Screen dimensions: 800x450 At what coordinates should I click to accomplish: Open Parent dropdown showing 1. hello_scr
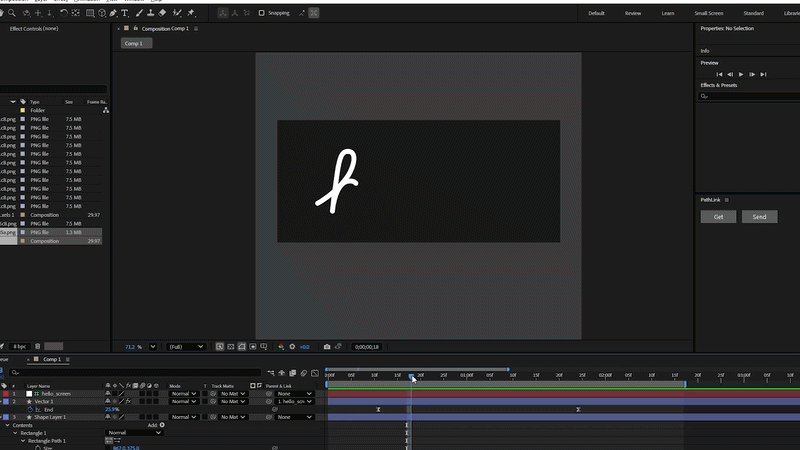tap(294, 402)
